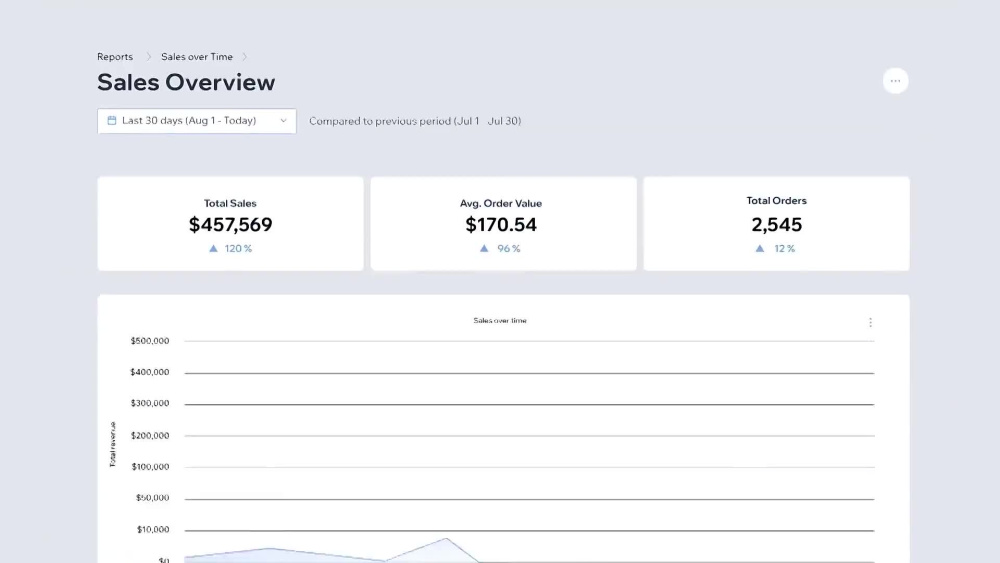This screenshot has height=563, width=1000.
Task: Click the 'Compared to previous period' text
Action: point(415,121)
